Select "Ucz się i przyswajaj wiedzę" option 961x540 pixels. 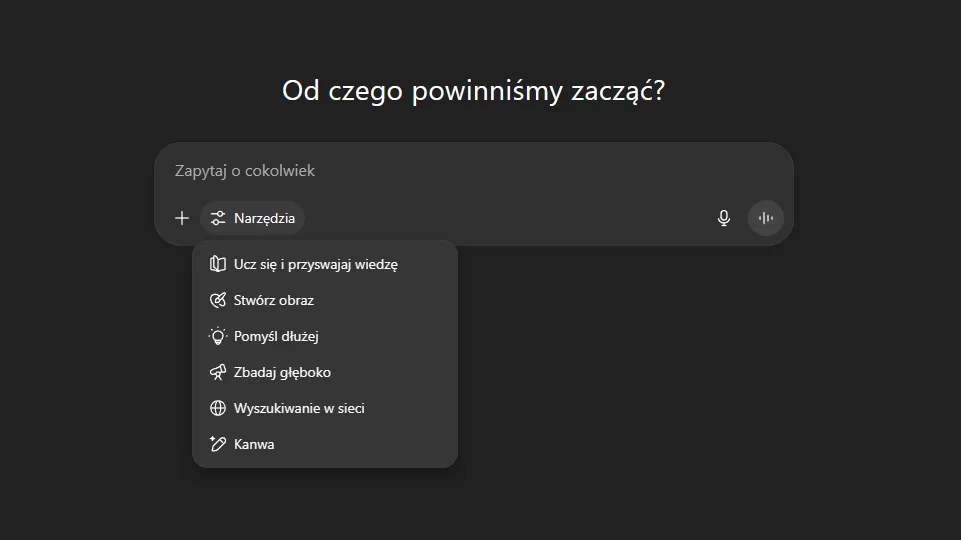click(316, 264)
